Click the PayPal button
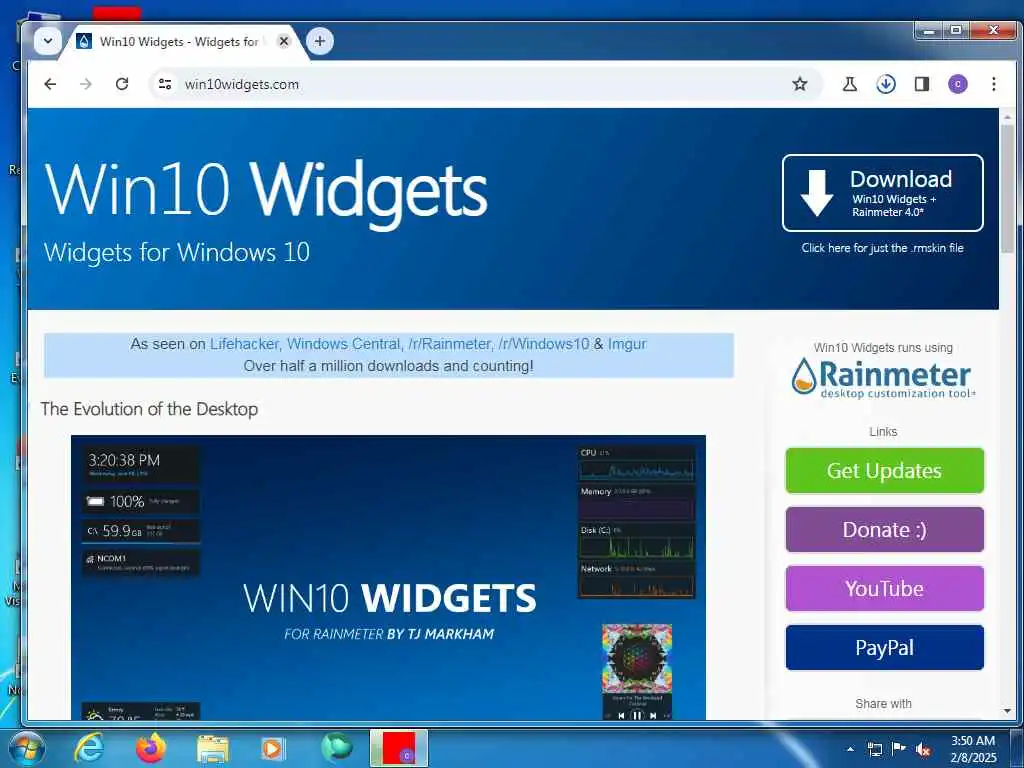Viewport: 1024px width, 768px height. [x=884, y=647]
